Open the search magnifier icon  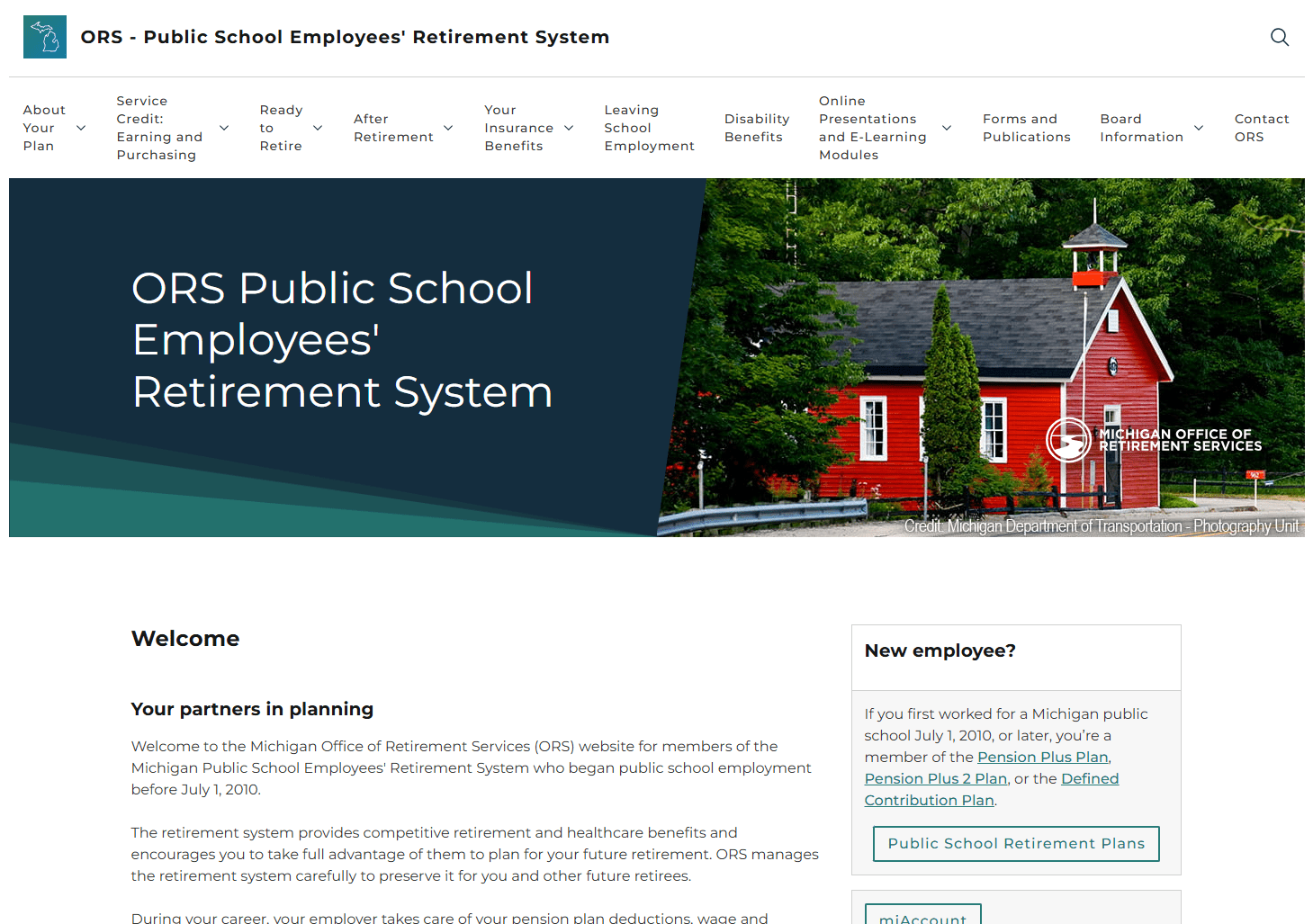click(x=1279, y=37)
